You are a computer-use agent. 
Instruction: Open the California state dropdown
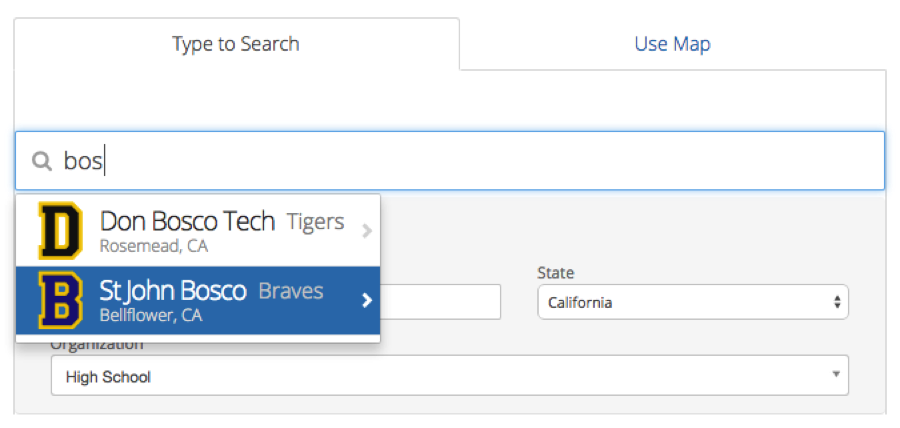[693, 302]
